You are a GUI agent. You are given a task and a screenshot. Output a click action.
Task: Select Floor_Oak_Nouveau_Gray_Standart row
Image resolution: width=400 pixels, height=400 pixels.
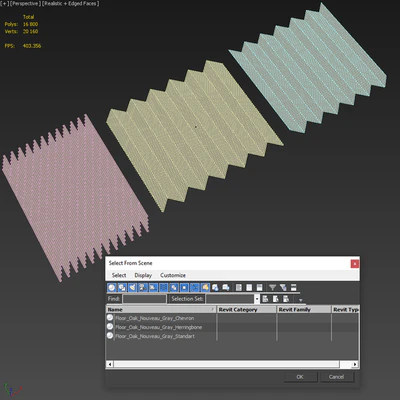point(155,336)
